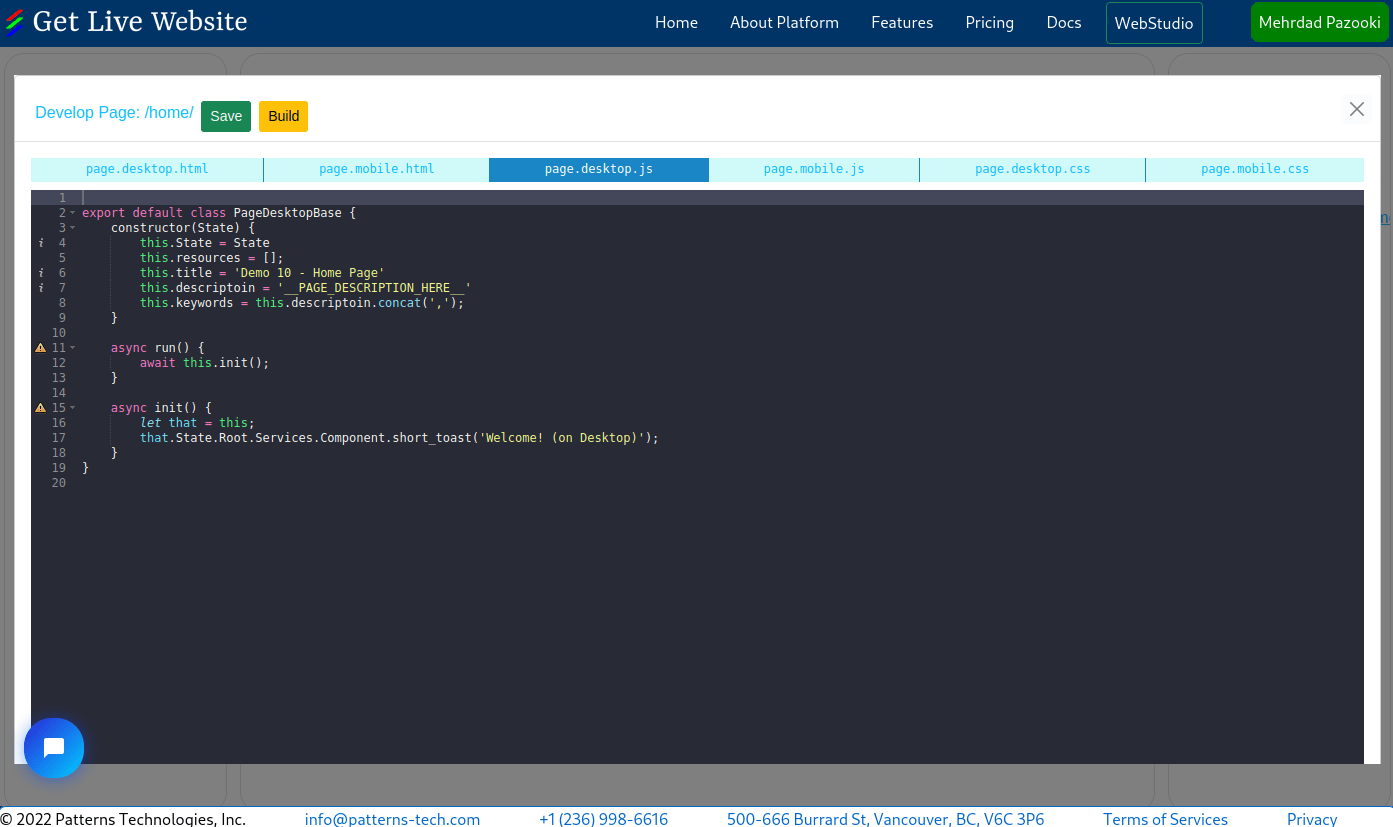Place cursor in empty line 1 of editor
Screen dimensions: 1393x827
coord(722,198)
